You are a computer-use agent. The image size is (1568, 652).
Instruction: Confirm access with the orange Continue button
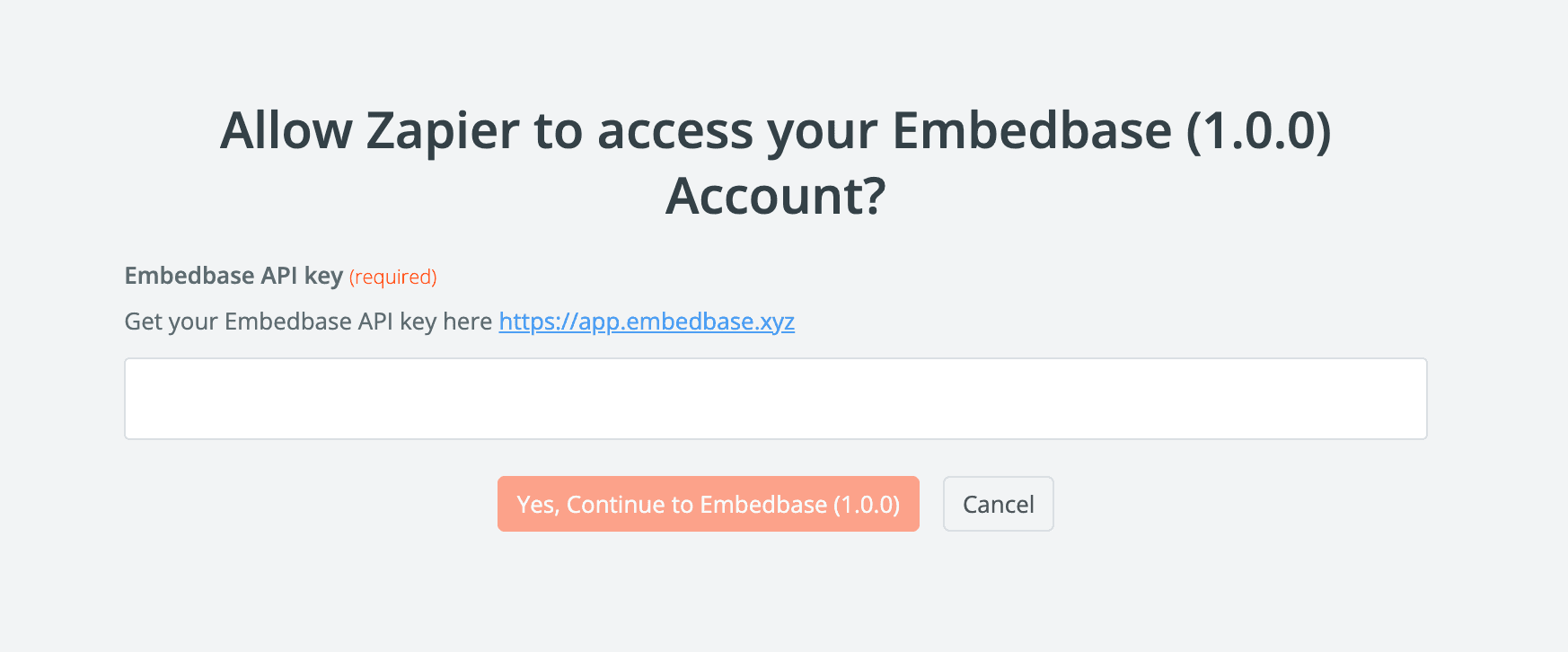point(708,505)
